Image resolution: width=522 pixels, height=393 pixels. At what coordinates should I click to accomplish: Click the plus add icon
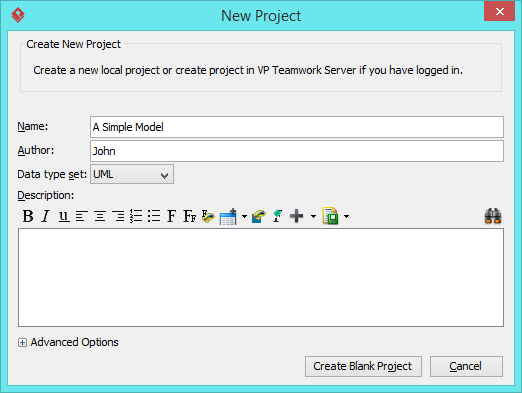(x=296, y=216)
